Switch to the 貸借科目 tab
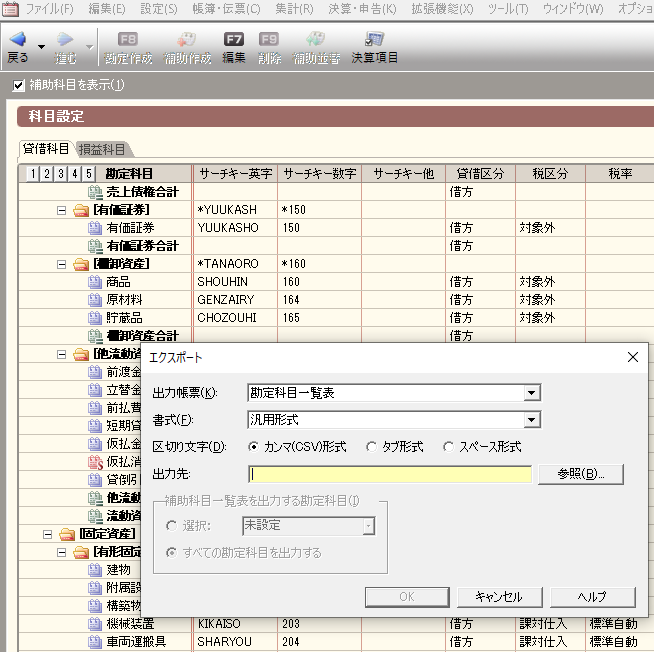The height and width of the screenshot is (652, 654). 46,148
